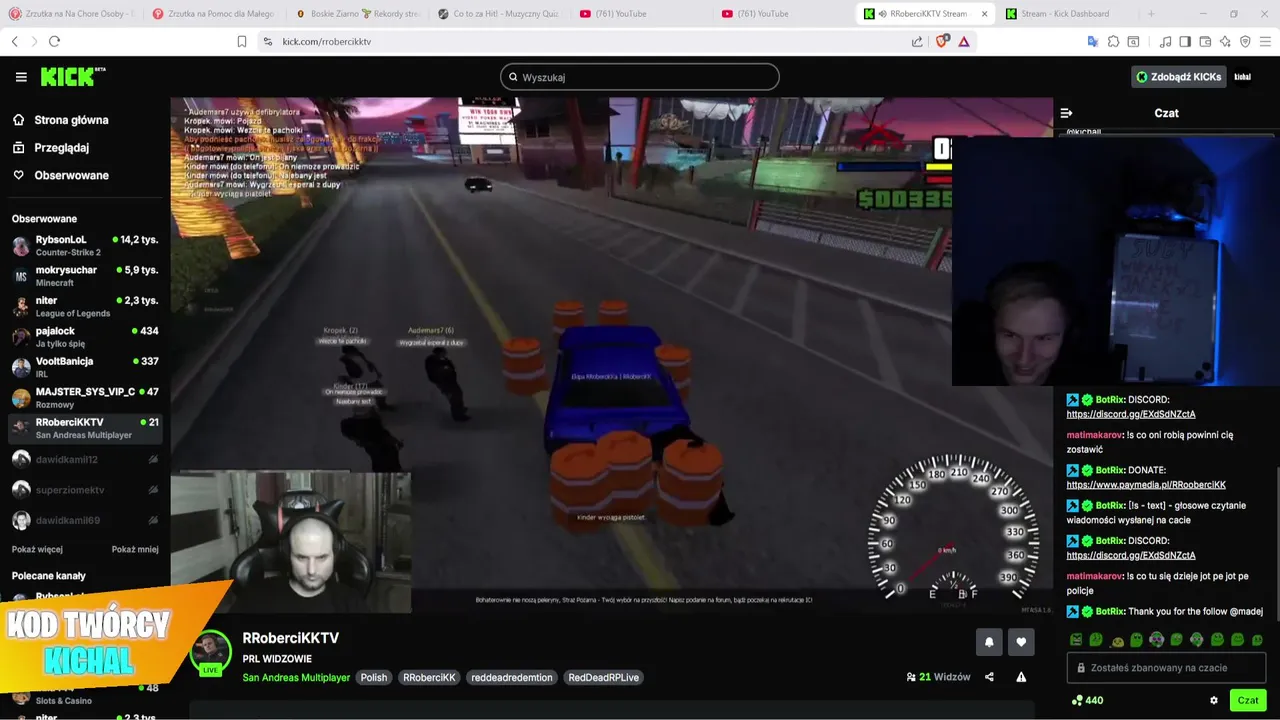This screenshot has width=1280, height=720.
Task: Click the banned chat input field
Action: click(1166, 667)
